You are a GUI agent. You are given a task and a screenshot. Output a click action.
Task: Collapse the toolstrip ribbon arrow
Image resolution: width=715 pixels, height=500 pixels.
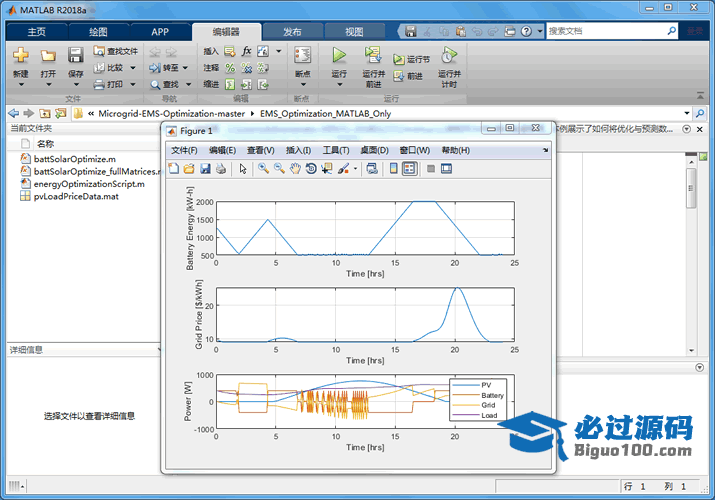click(700, 95)
